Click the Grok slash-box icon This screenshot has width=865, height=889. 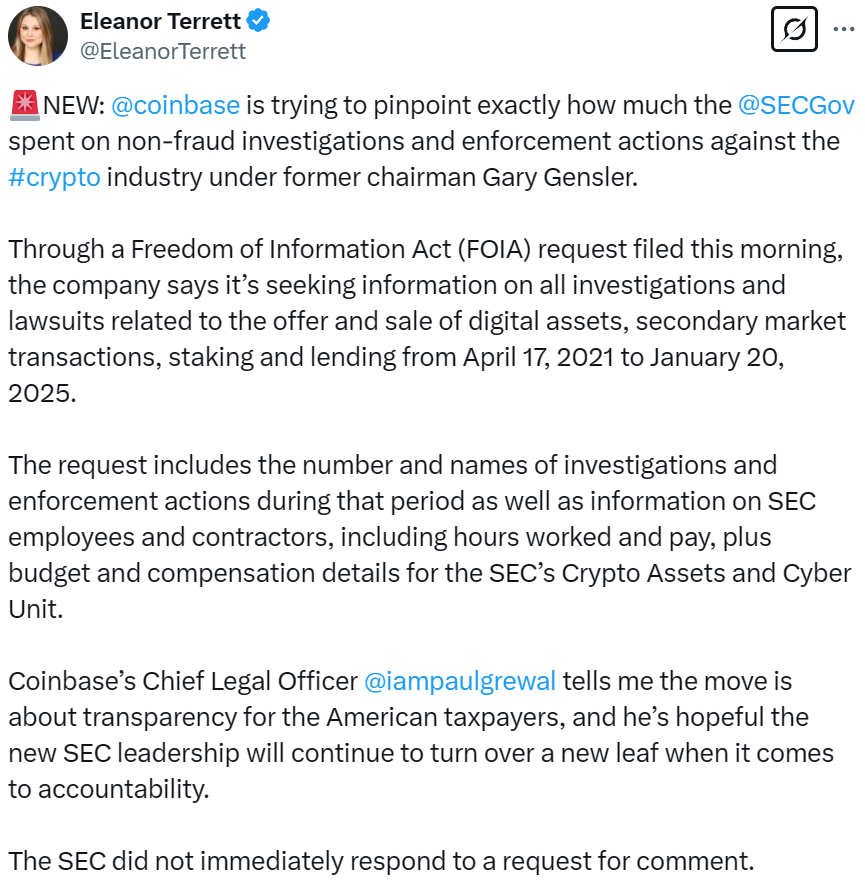pos(796,32)
